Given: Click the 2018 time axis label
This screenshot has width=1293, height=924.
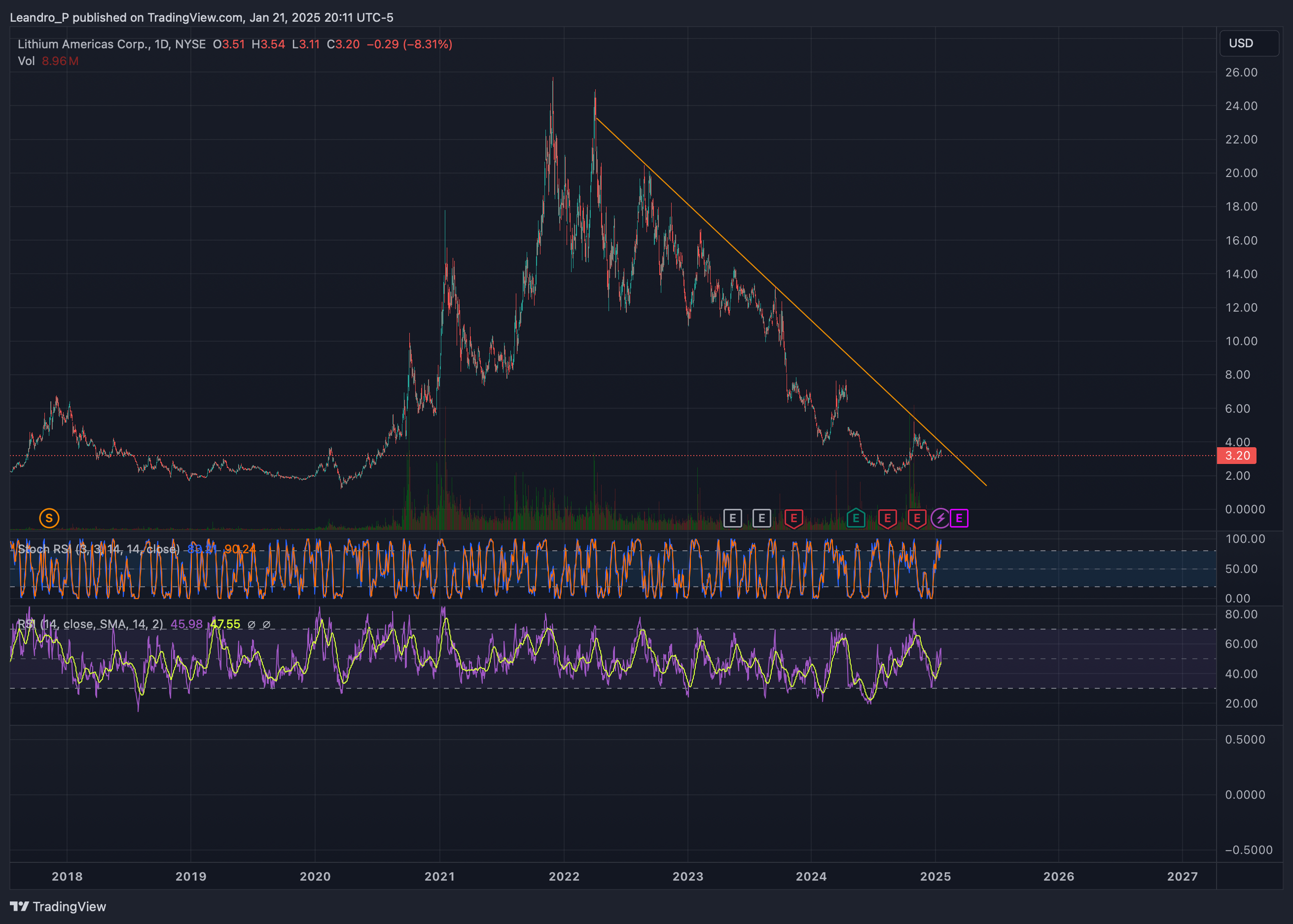Looking at the screenshot, I should [67, 876].
